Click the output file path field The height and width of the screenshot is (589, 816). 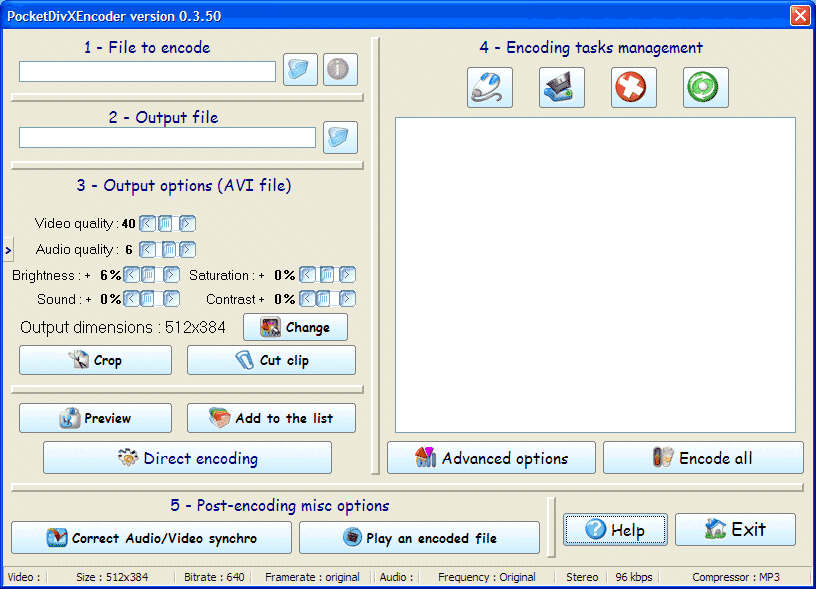[x=167, y=138]
